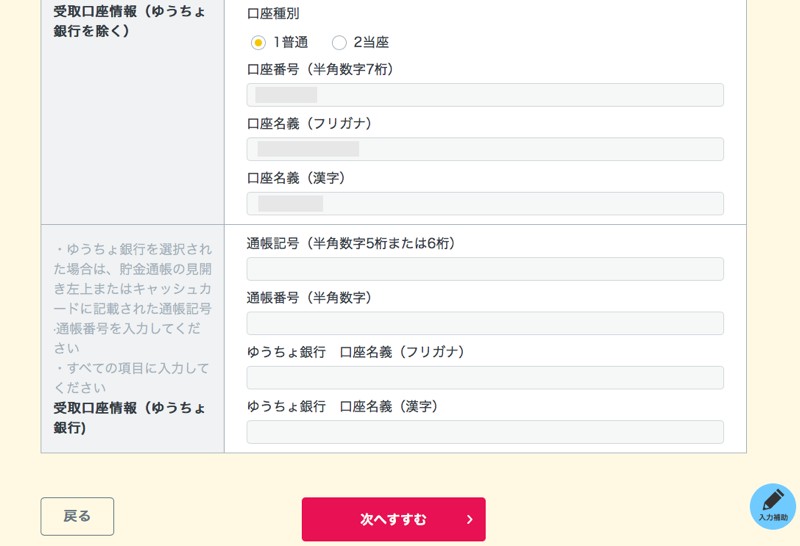Screen dimensions: 800x546
Task: Click the 受取口座情報(ゆうちょ銀行を除く) heading
Action: pyautogui.click(x=130, y=21)
